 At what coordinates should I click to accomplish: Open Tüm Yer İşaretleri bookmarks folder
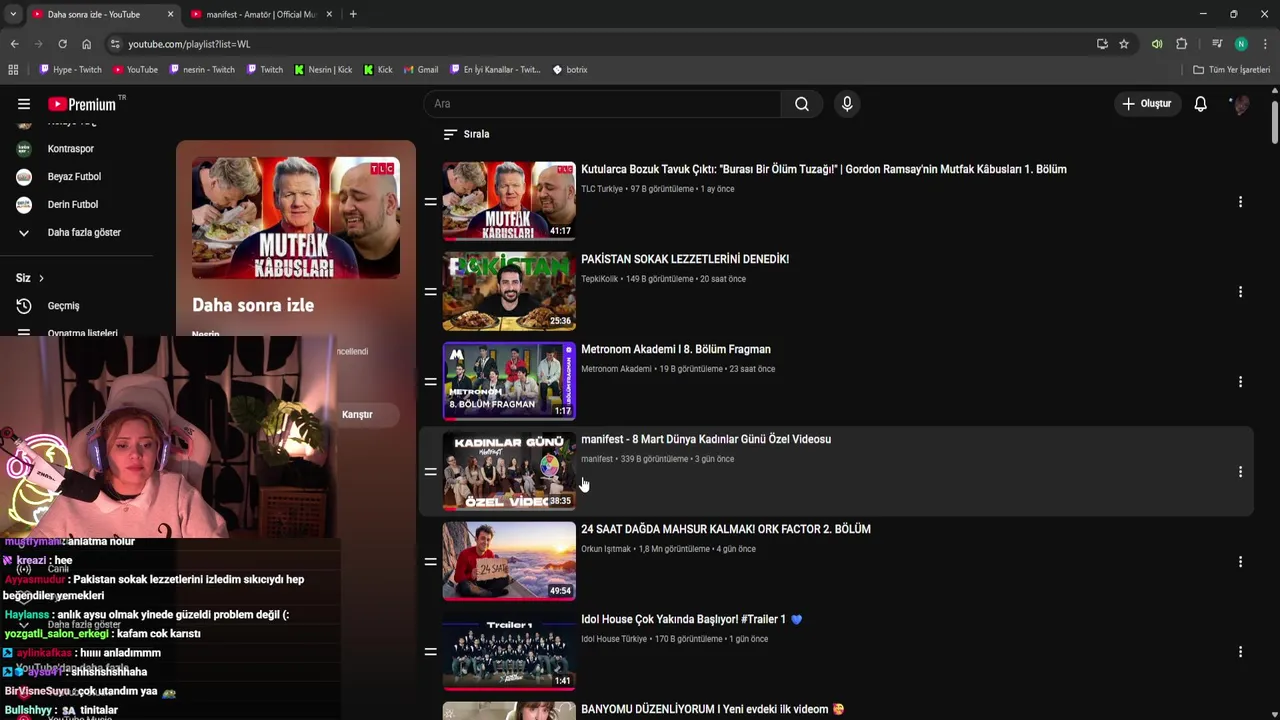1231,70
